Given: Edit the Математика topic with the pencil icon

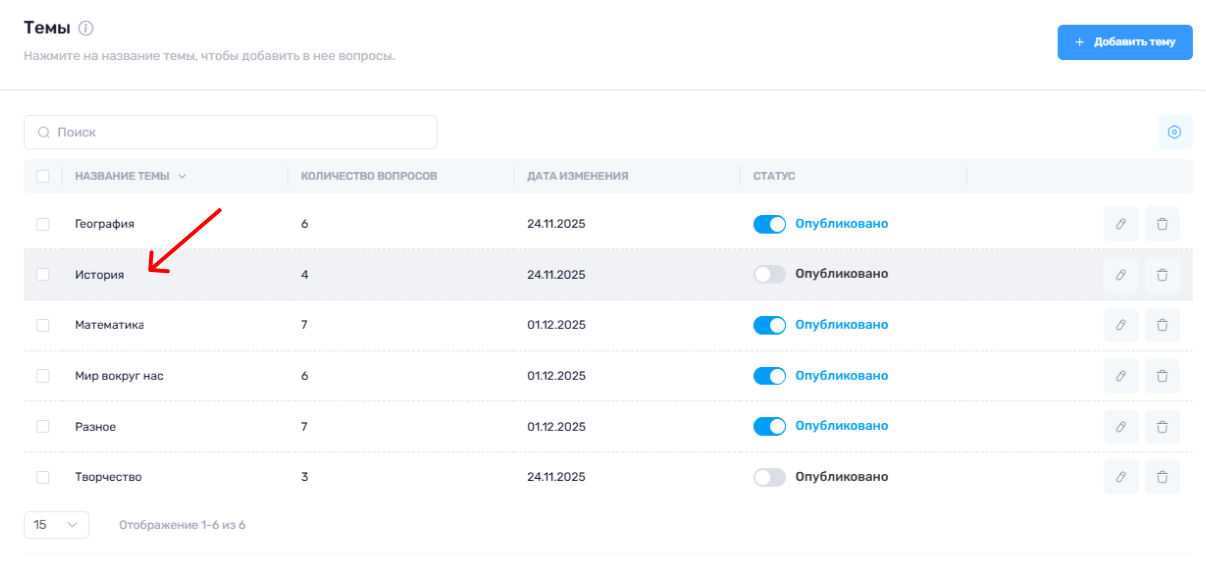Looking at the screenshot, I should tap(1121, 325).
